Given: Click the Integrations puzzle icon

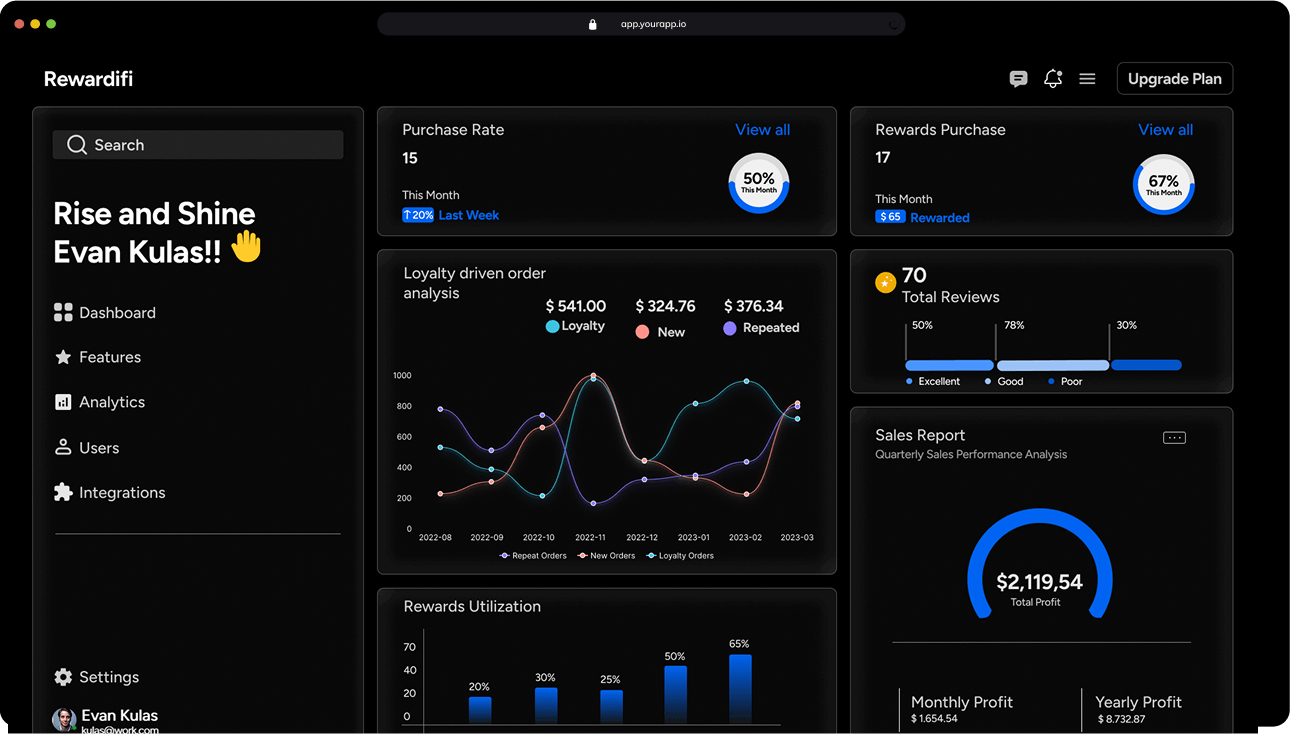Looking at the screenshot, I should 63,492.
